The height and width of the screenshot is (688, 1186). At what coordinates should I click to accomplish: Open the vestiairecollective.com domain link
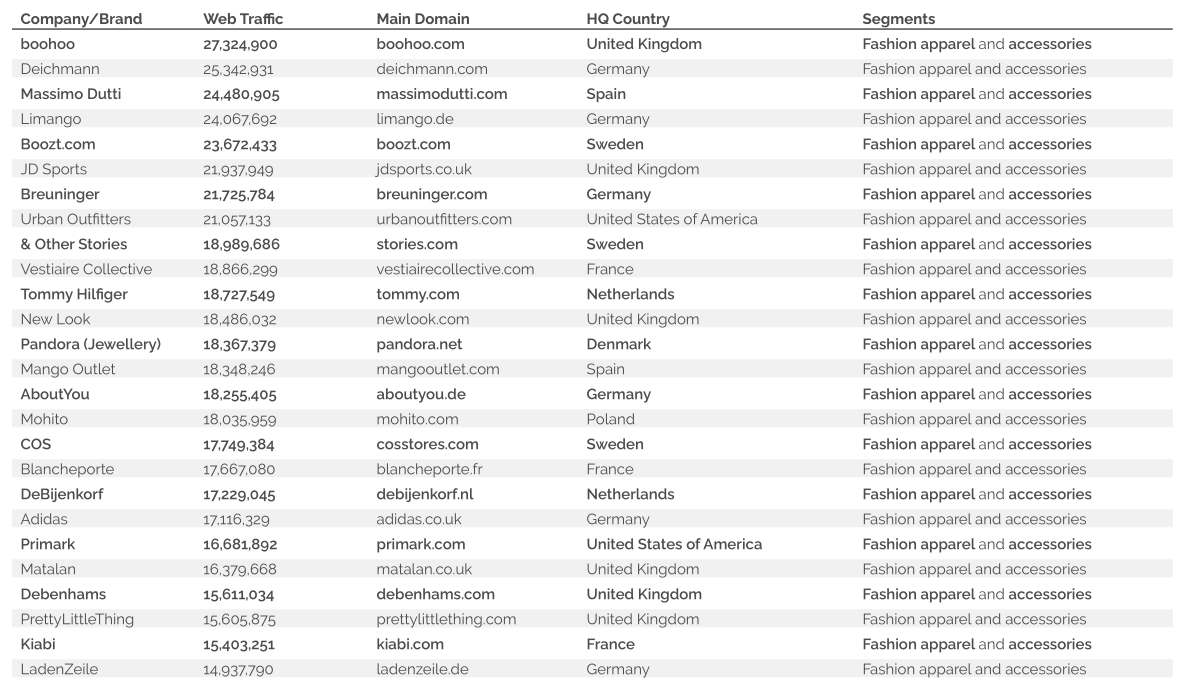(x=455, y=269)
